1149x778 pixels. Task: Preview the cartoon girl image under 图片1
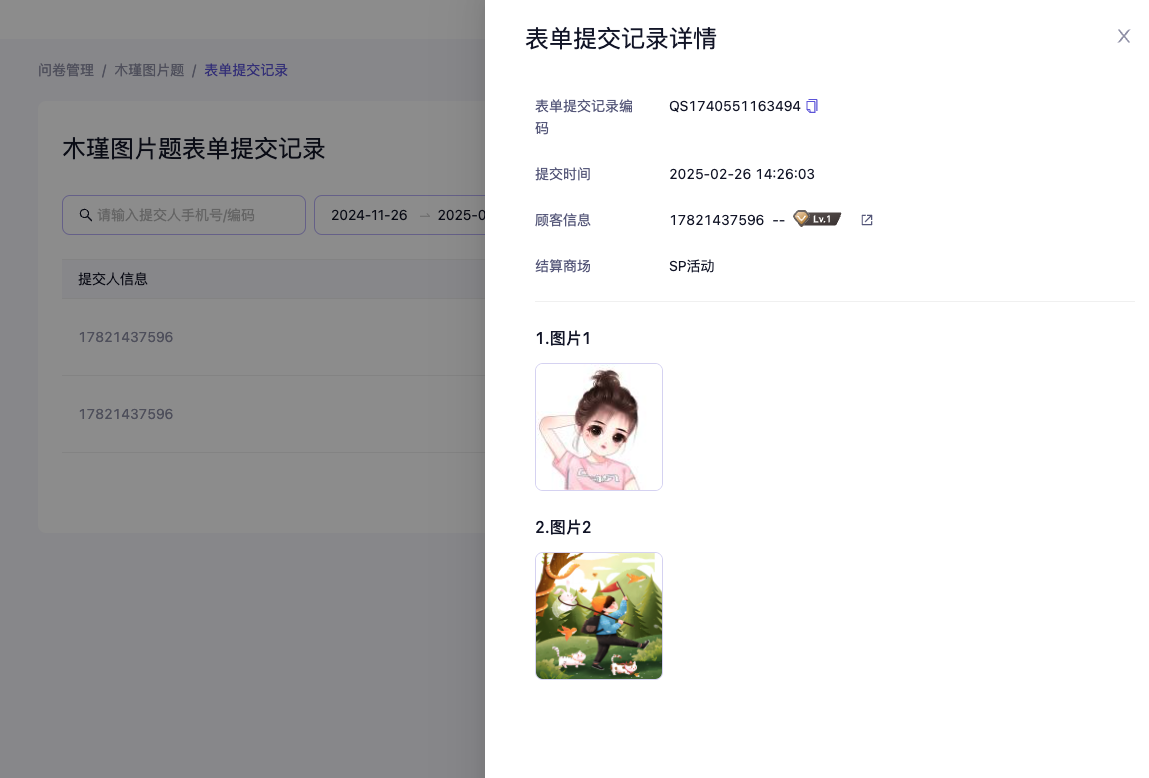tap(598, 427)
